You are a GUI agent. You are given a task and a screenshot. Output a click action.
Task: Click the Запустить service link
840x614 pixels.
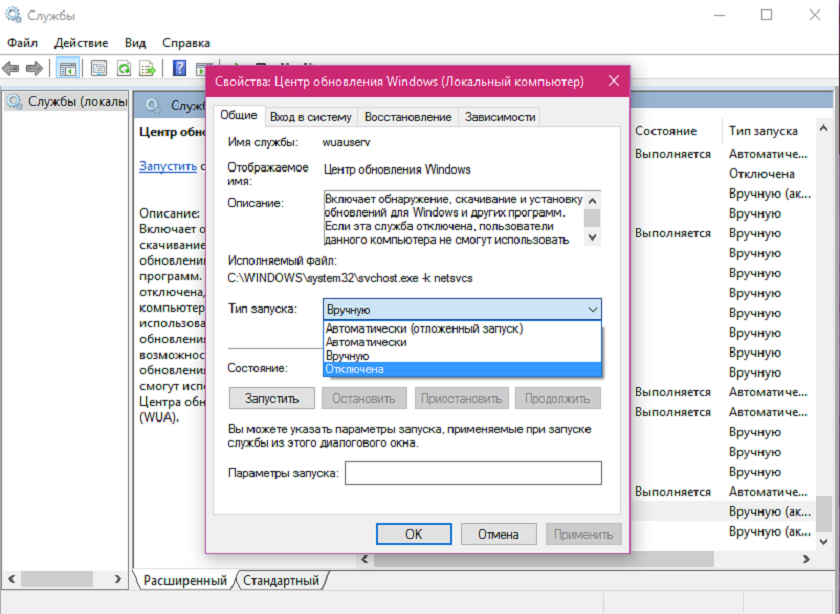(x=168, y=166)
